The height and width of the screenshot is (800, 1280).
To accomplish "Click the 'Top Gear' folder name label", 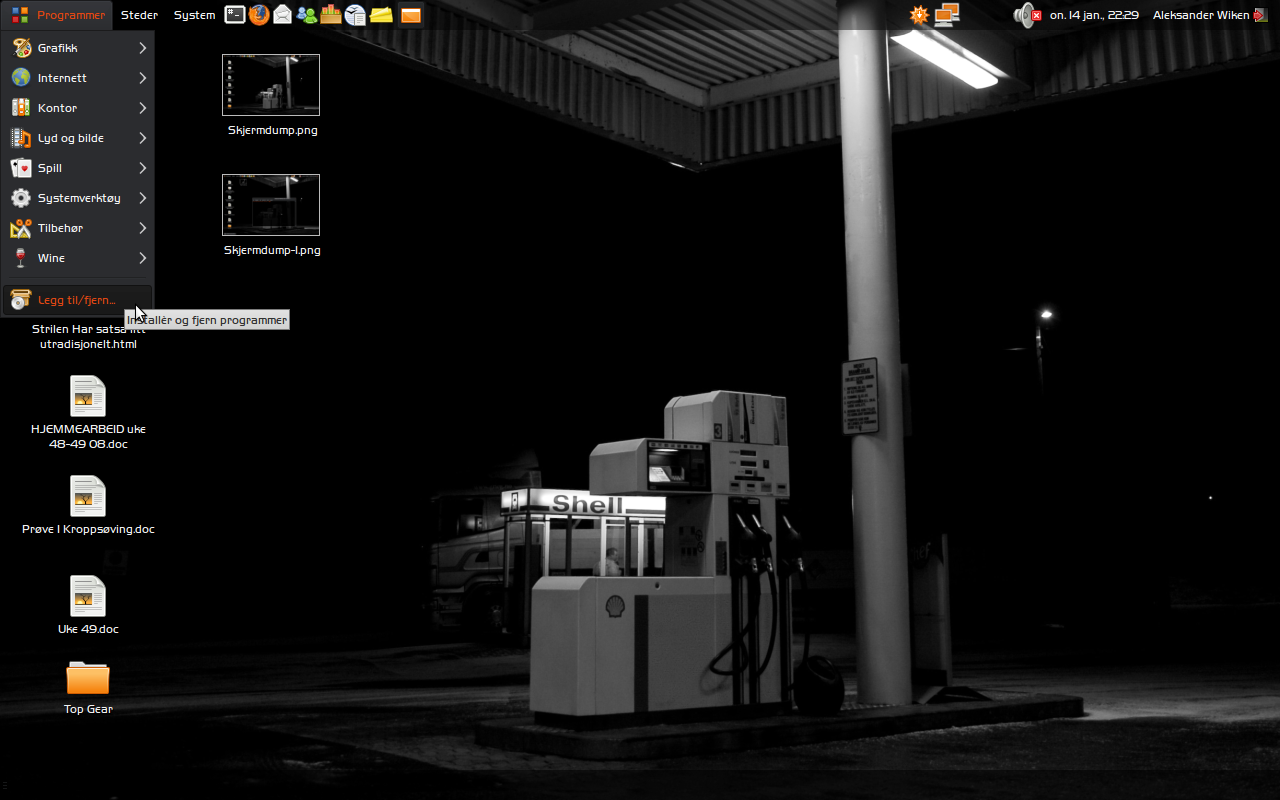I will tap(88, 709).
